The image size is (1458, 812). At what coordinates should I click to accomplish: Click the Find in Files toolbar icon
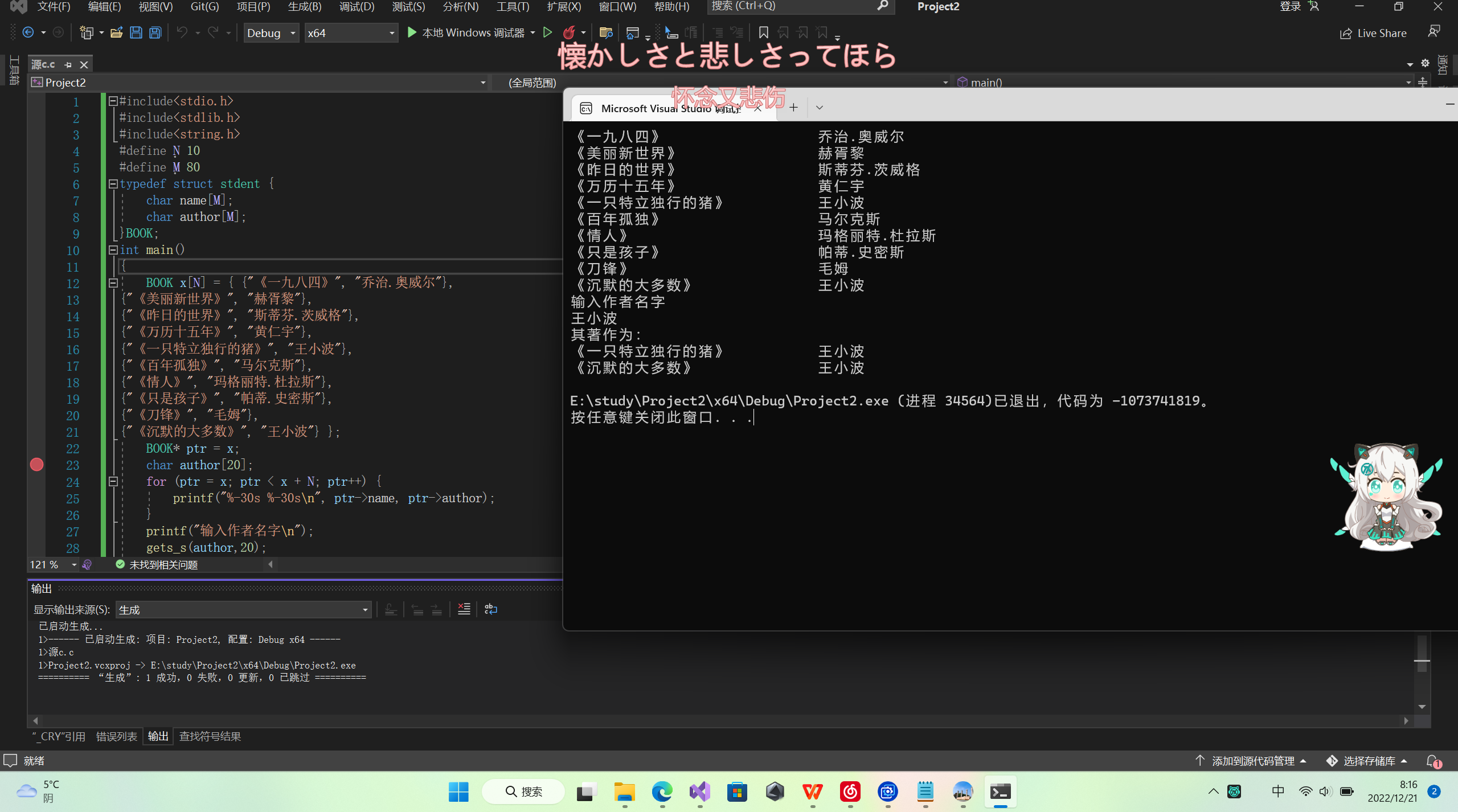[x=605, y=32]
